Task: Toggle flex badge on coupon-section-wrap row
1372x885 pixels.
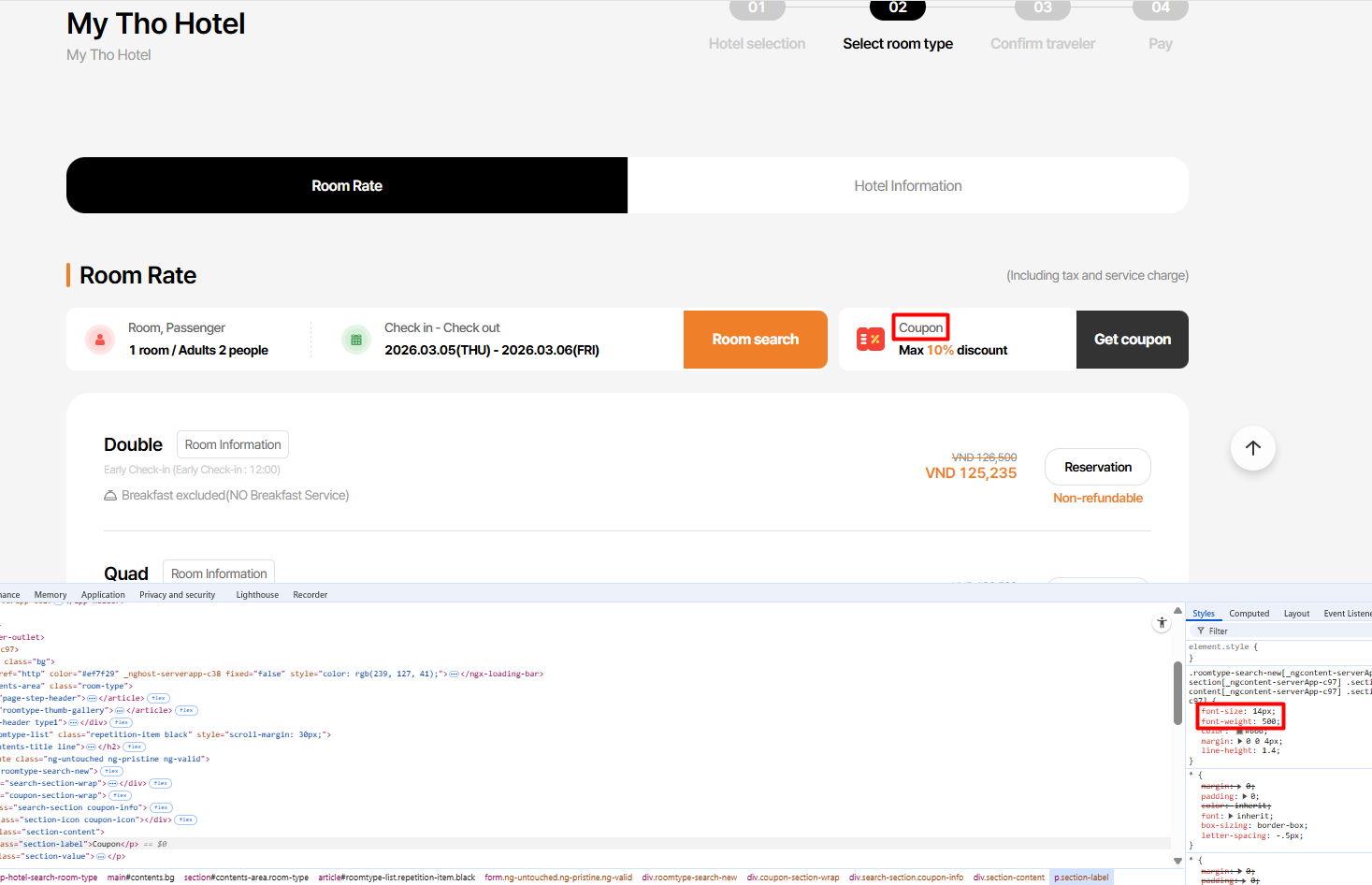Action: pyautogui.click(x=120, y=795)
